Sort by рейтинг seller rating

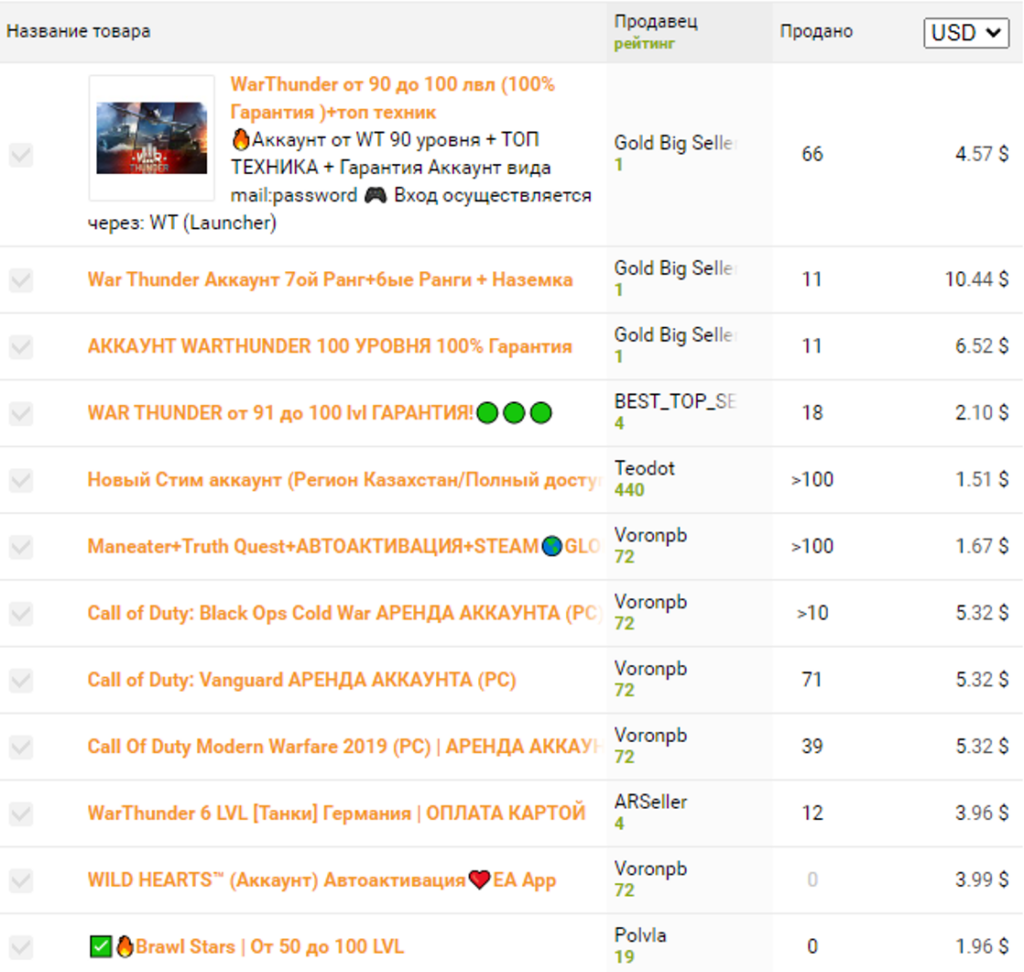click(644, 44)
